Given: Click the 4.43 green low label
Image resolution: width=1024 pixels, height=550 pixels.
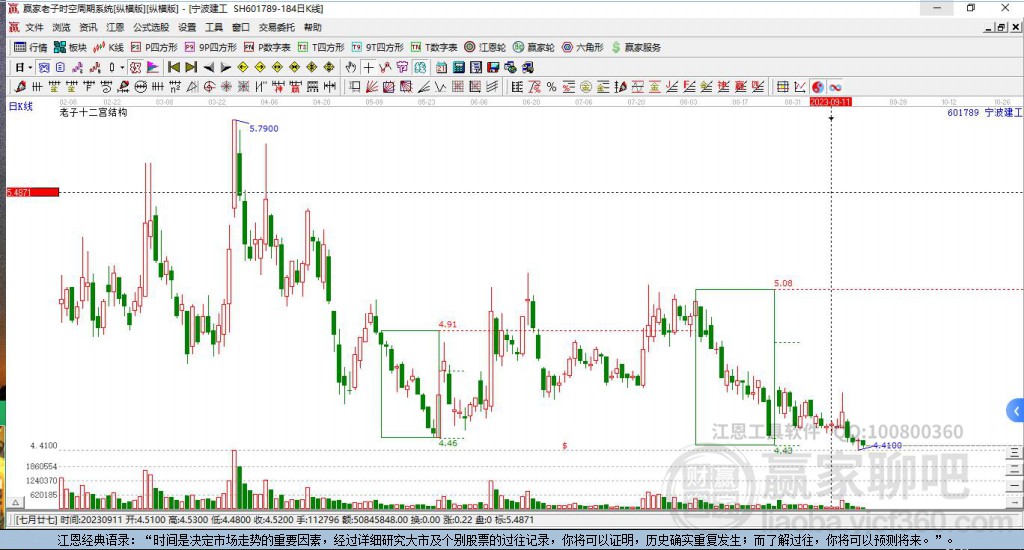Looking at the screenshot, I should coord(783,450).
